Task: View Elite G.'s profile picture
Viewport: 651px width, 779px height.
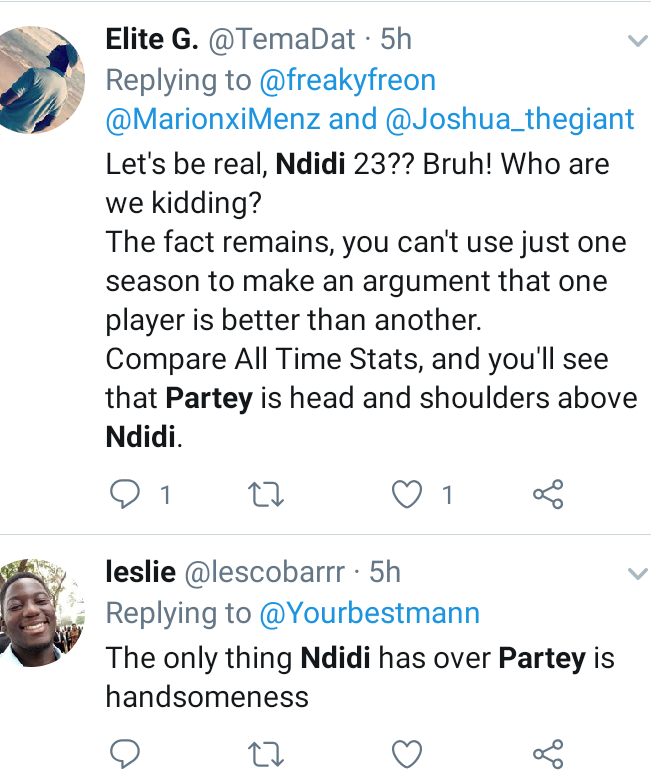Action: [40, 80]
